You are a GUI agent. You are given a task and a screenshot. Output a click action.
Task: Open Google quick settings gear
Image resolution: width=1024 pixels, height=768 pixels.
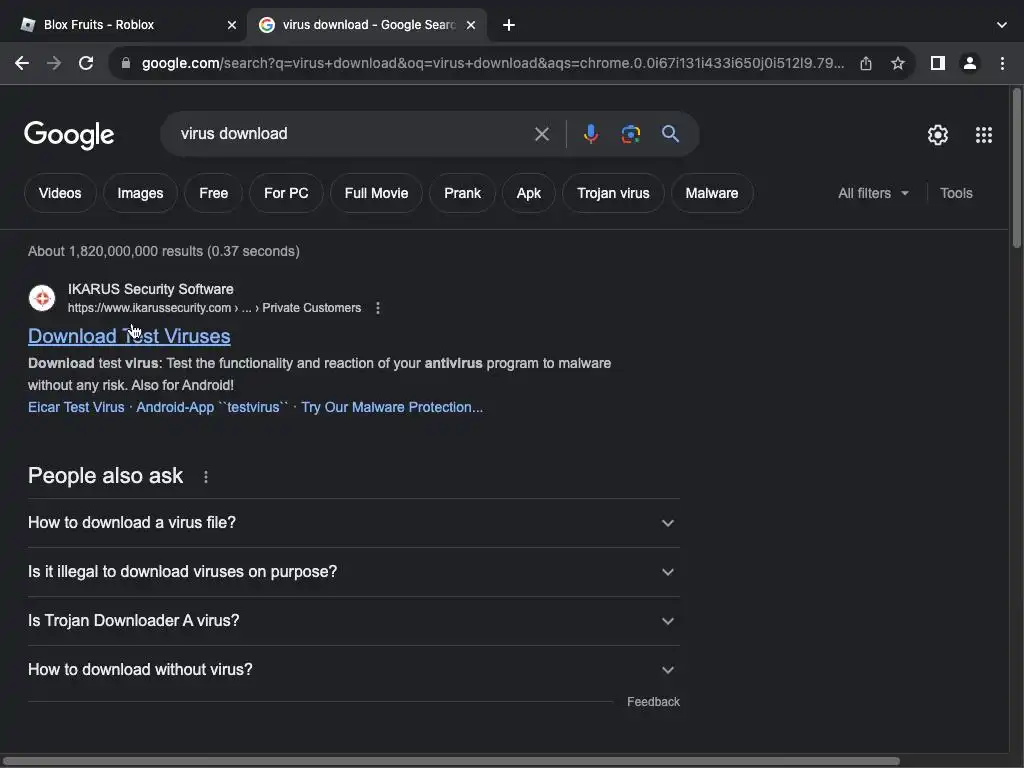[938, 135]
